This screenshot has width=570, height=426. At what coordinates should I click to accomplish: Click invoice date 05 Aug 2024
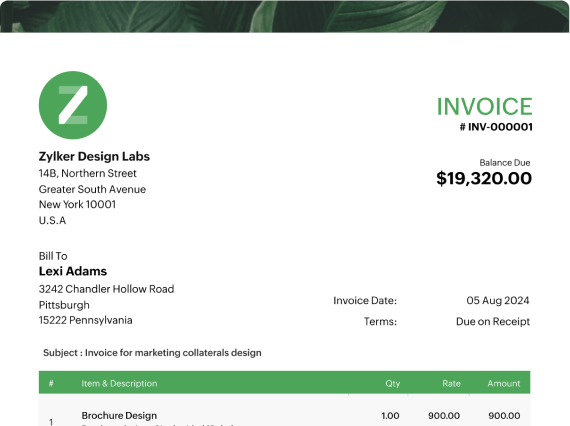tap(498, 301)
